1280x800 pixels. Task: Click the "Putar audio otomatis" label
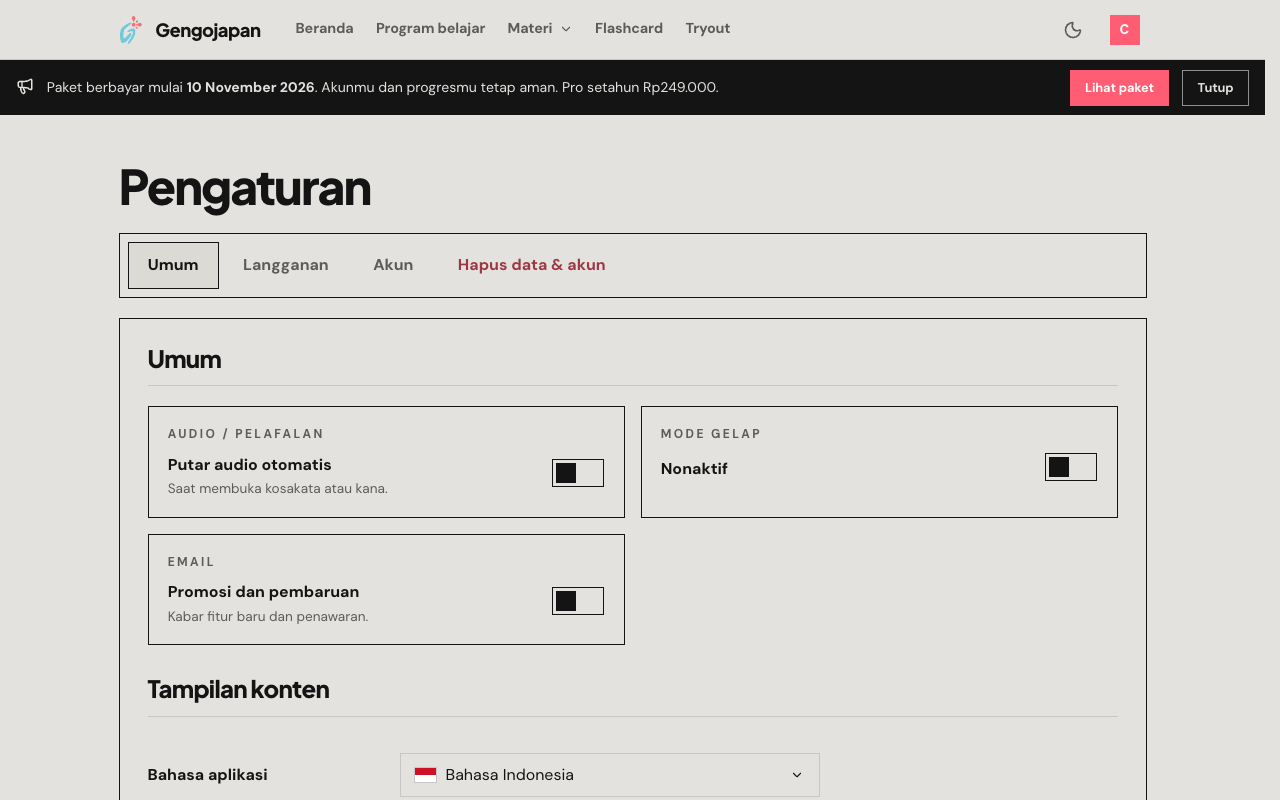pos(250,465)
